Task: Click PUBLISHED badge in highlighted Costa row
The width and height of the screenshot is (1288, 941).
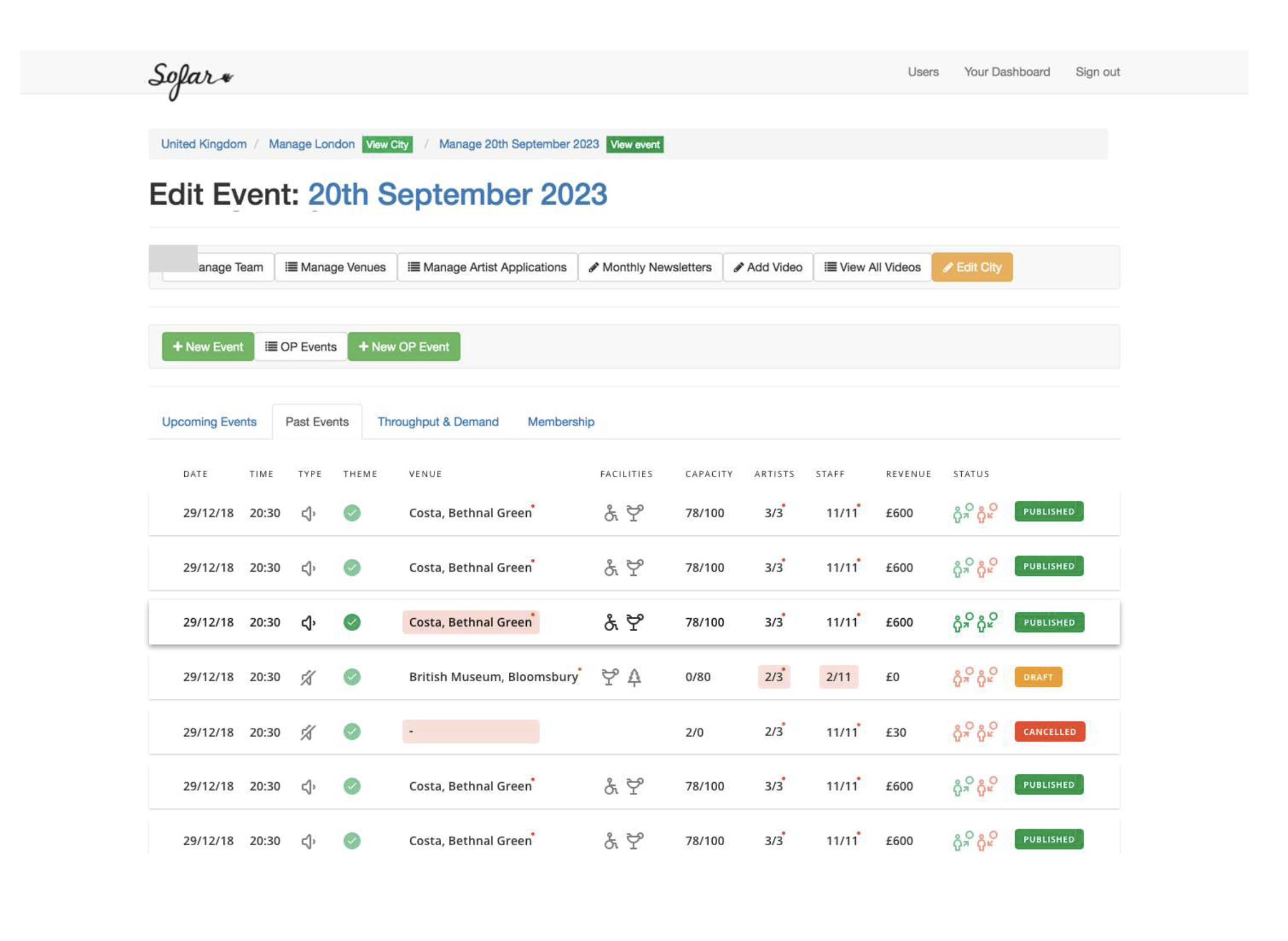Action: coord(1049,622)
